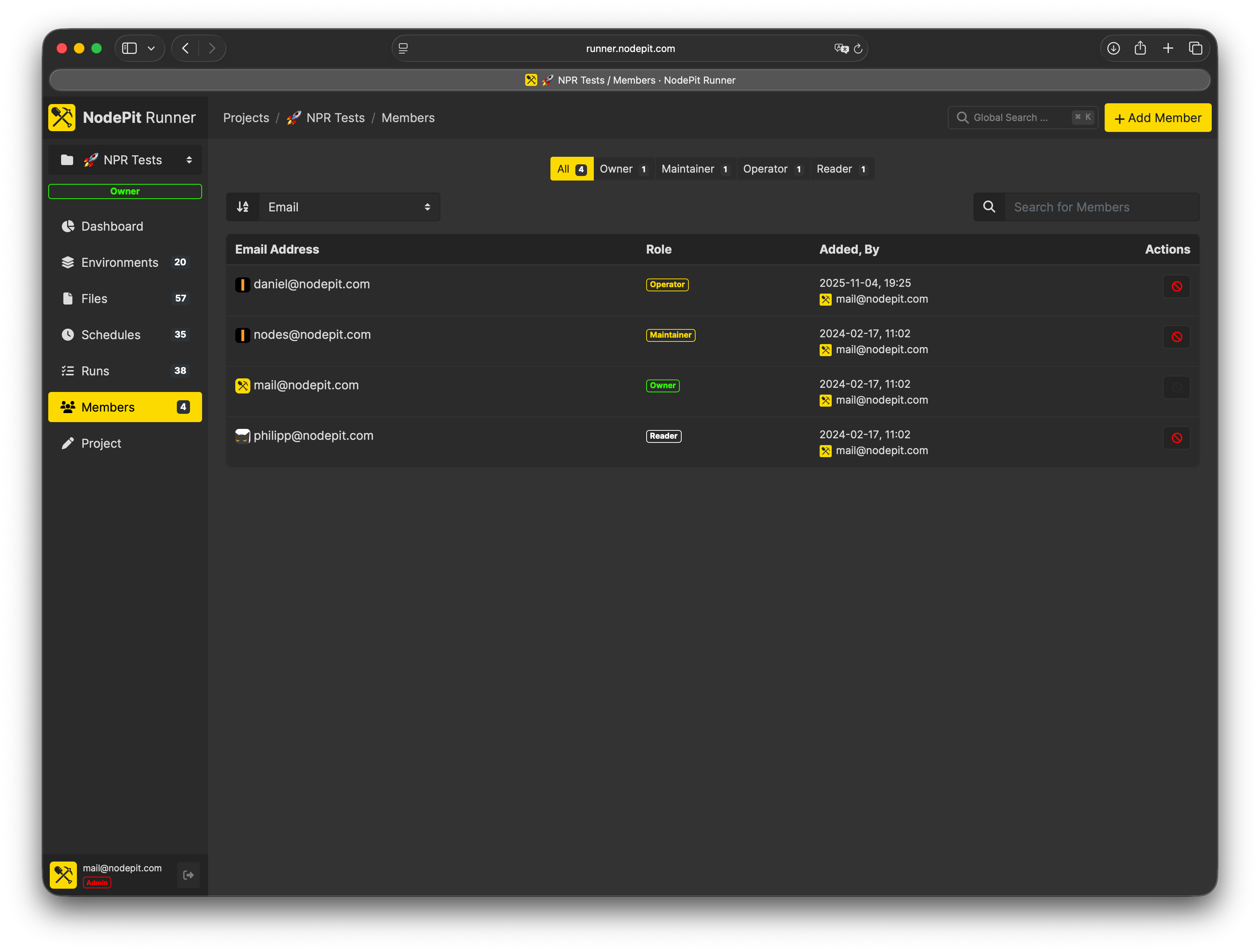Click the Search for Members input field
This screenshot has width=1260, height=952.
(1102, 207)
